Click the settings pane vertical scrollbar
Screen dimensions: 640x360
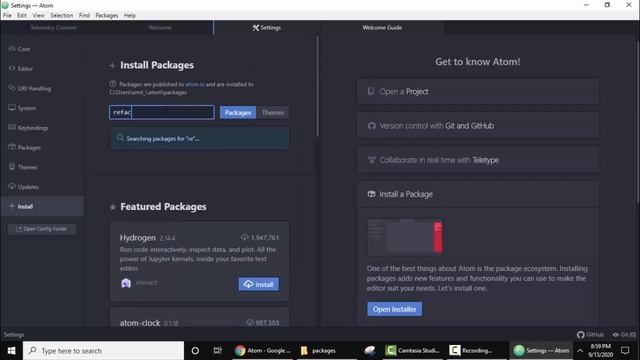pyautogui.click(x=317, y=87)
